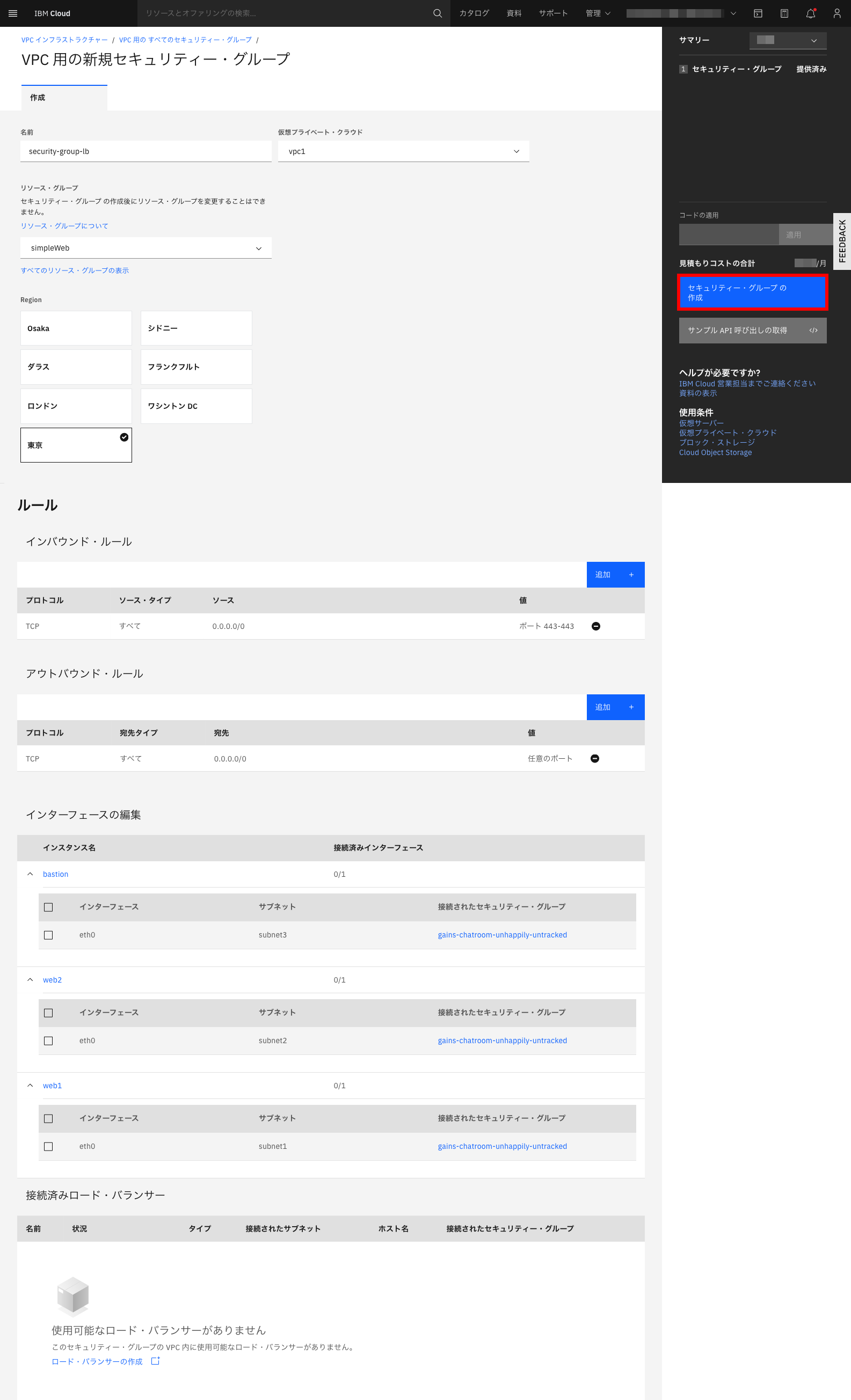Image resolution: width=851 pixels, height=1400 pixels.
Task: Remove the inbound TCP 443 rule
Action: pyautogui.click(x=596, y=626)
